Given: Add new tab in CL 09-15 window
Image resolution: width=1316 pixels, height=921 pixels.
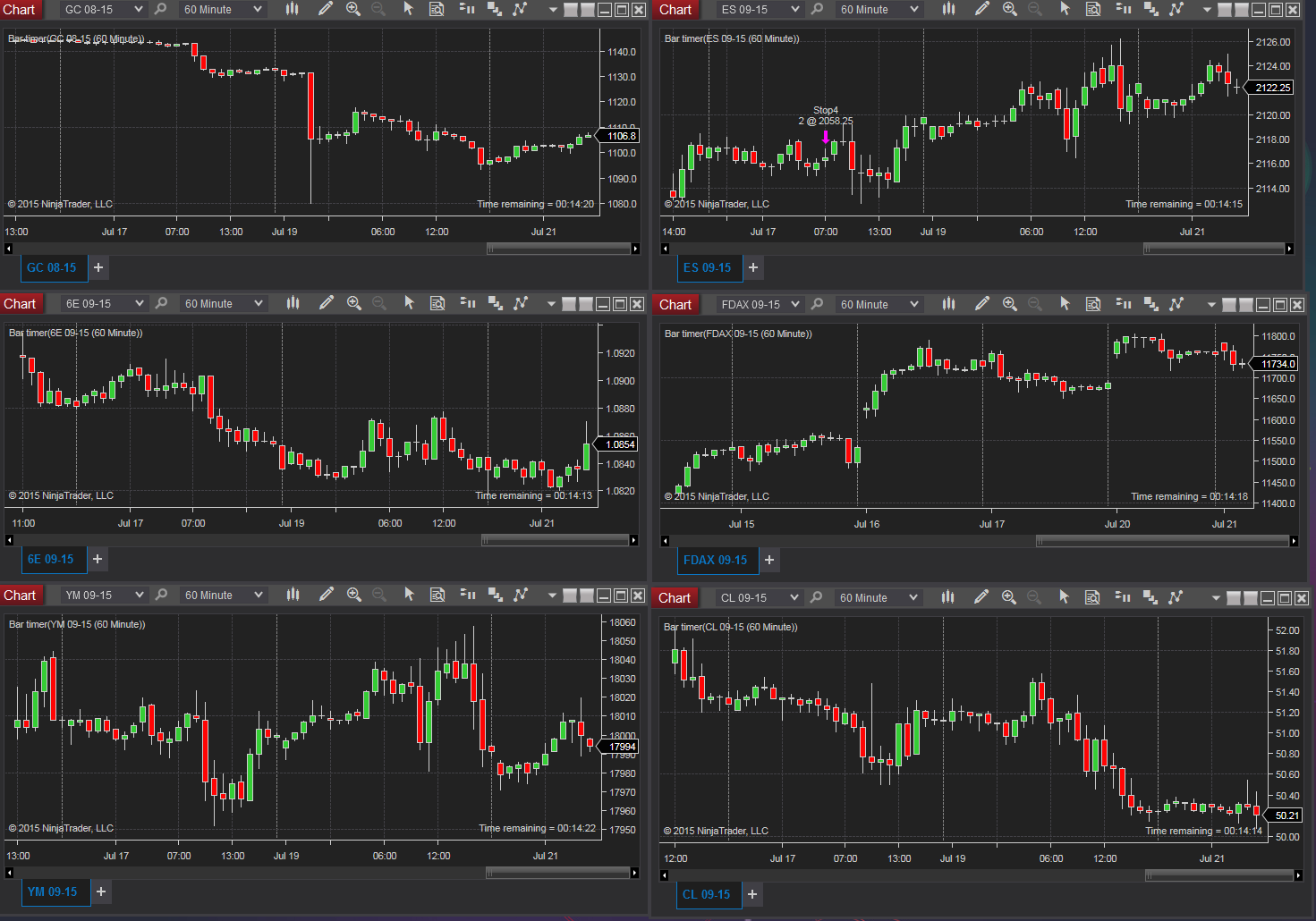Looking at the screenshot, I should pos(752,894).
